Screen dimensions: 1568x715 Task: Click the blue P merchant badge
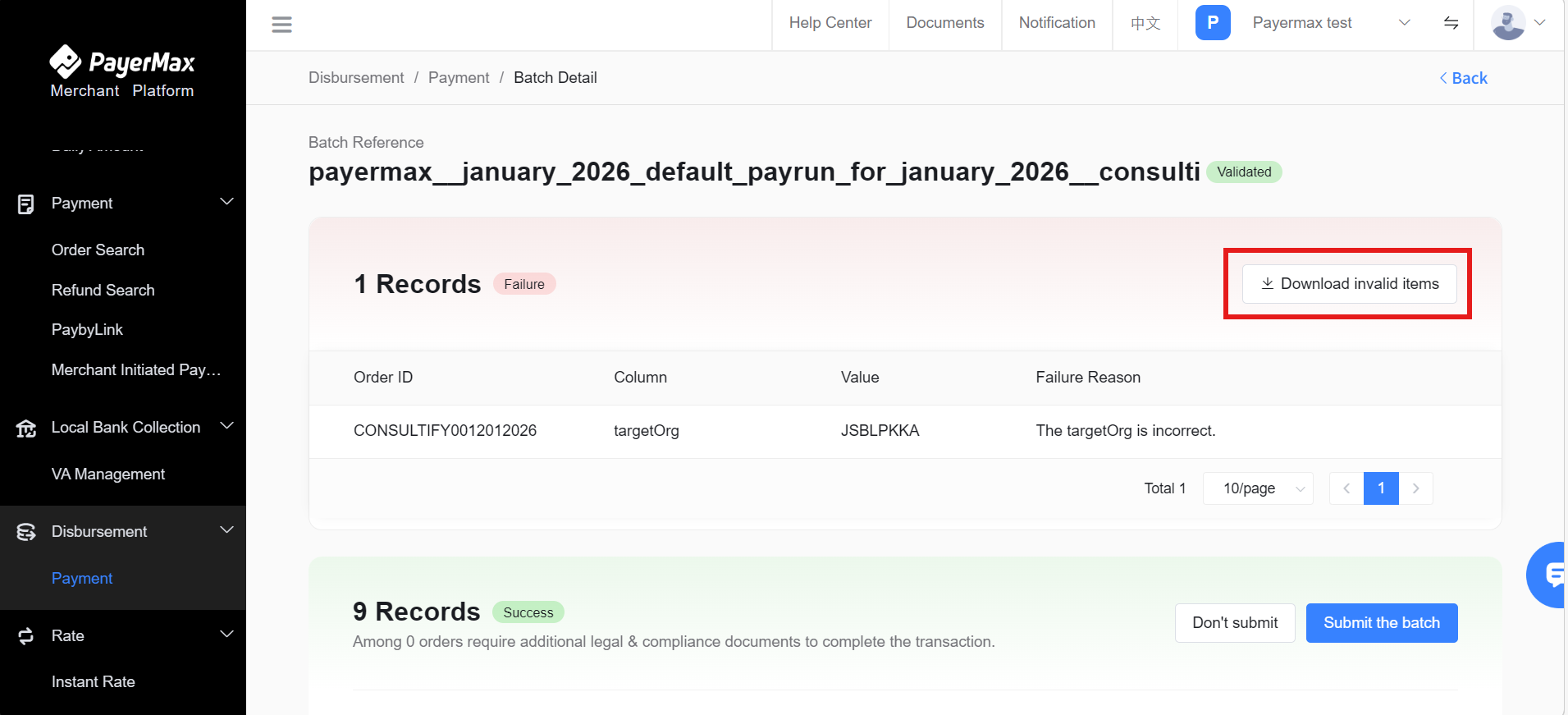click(x=1212, y=23)
